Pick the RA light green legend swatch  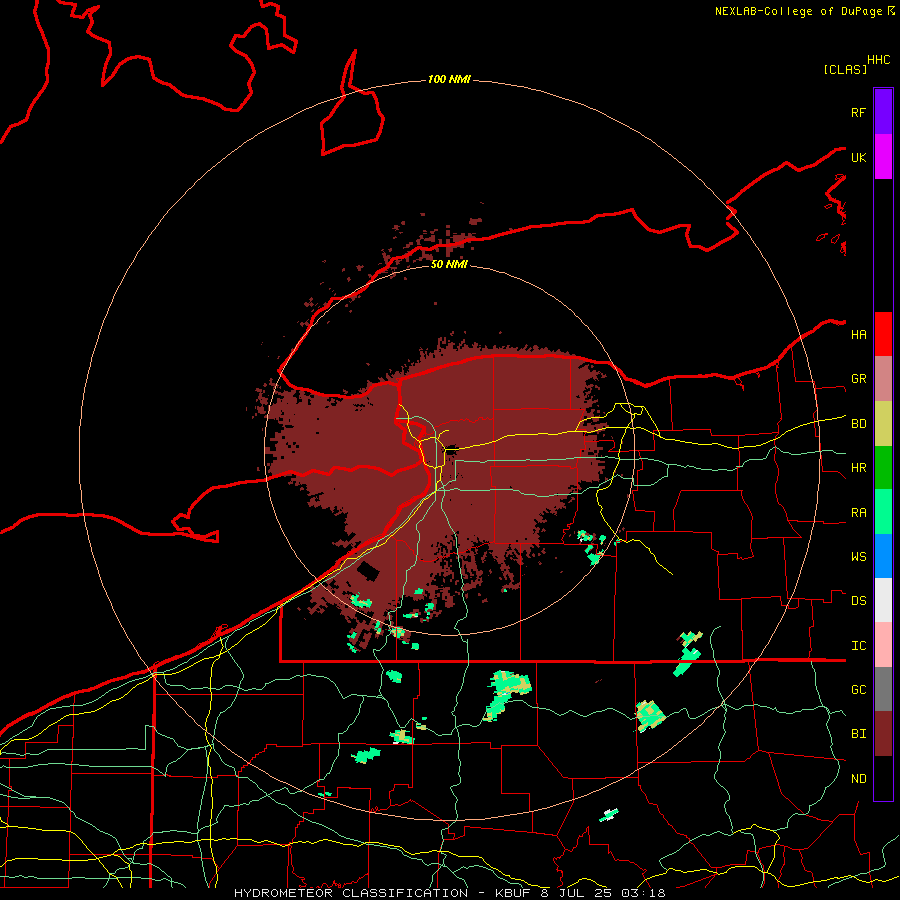pyautogui.click(x=883, y=512)
